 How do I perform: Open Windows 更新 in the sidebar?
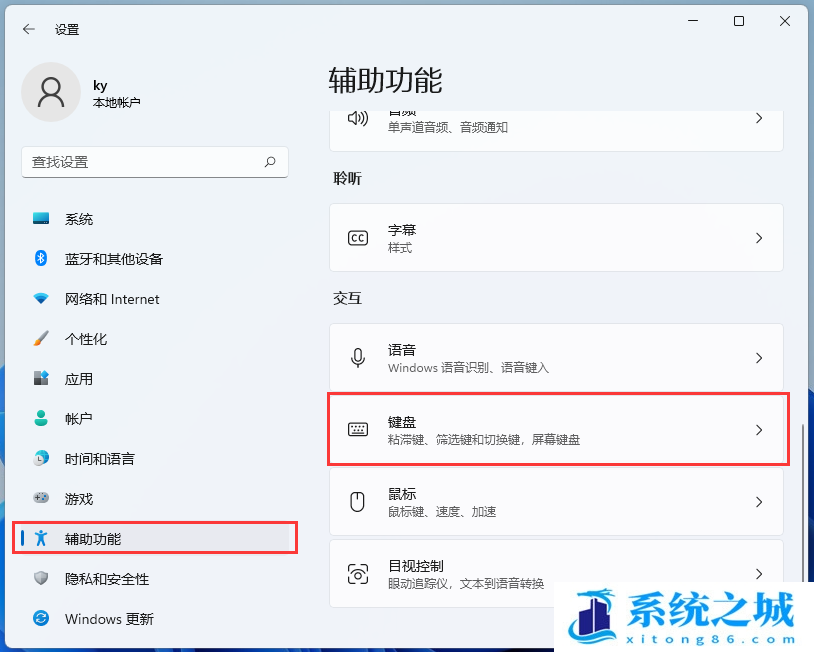pyautogui.click(x=155, y=618)
